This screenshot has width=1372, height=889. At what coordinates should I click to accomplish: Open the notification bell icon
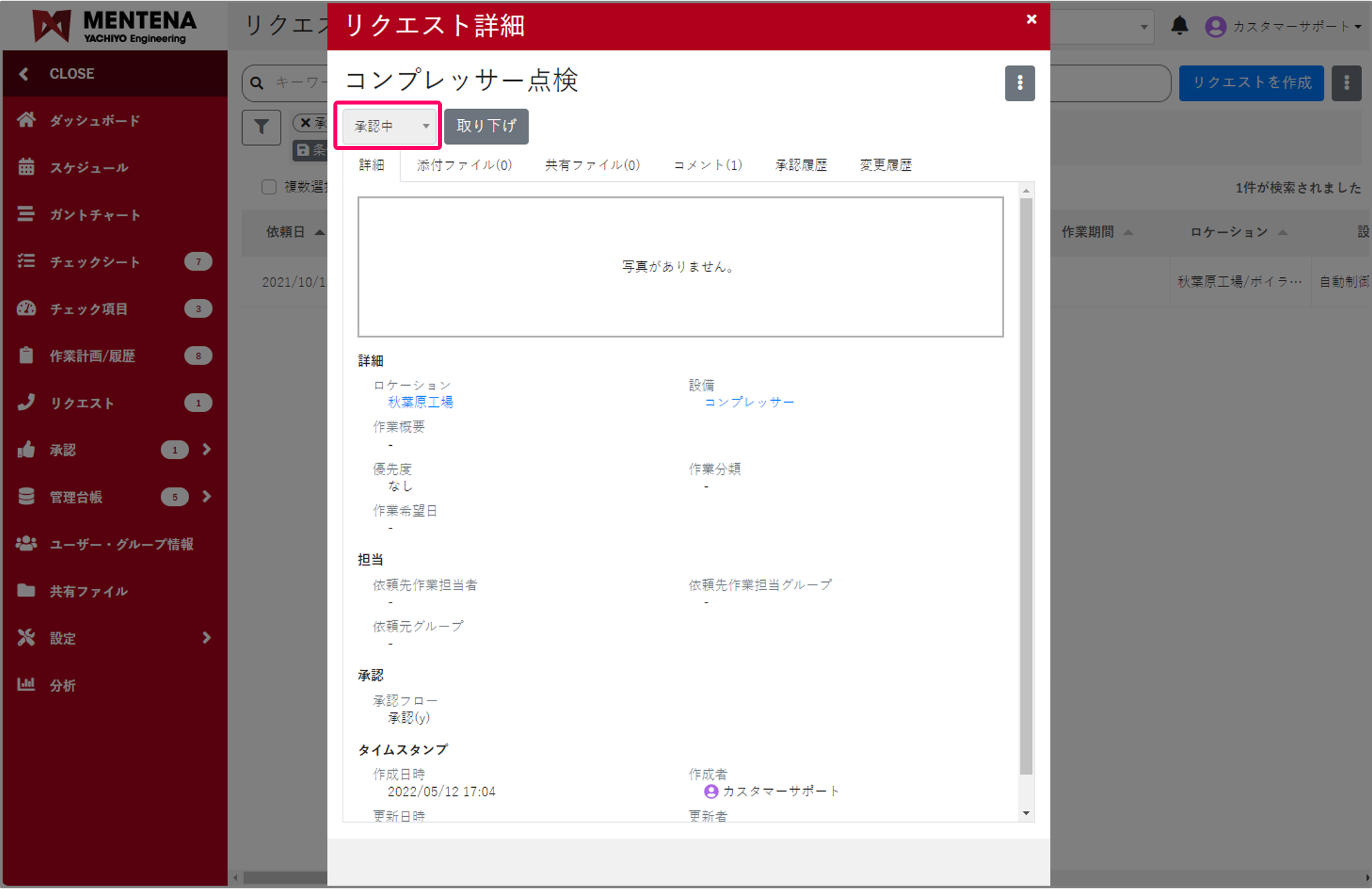[1180, 26]
